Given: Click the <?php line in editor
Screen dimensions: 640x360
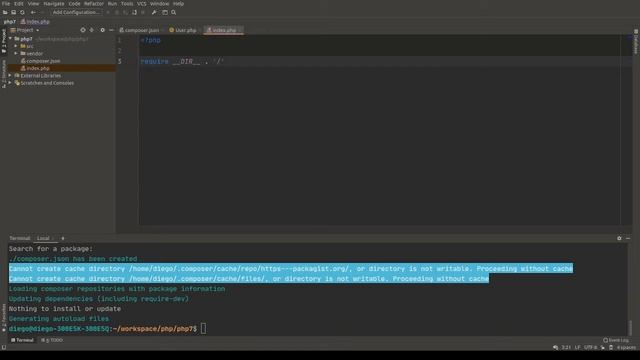Looking at the screenshot, I should point(151,40).
